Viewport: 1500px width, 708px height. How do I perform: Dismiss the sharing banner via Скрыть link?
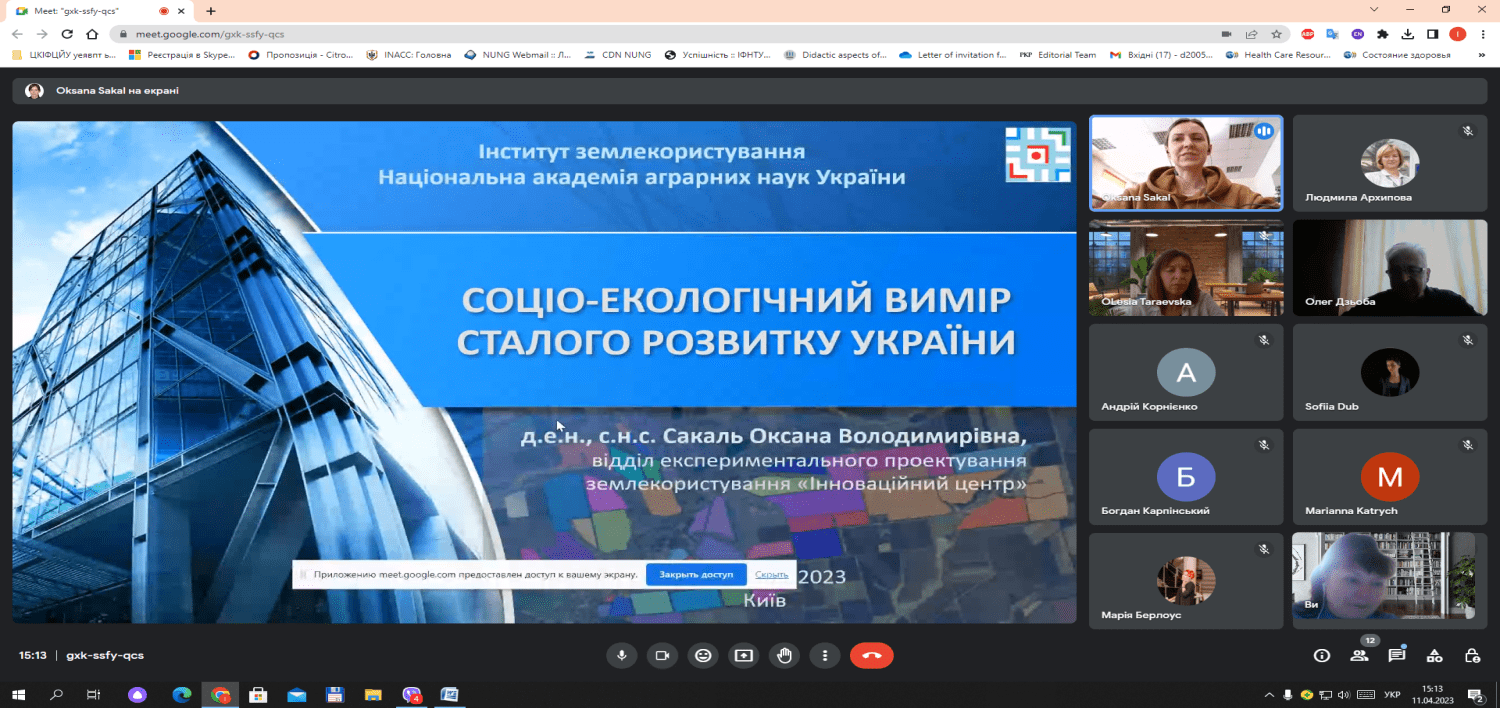click(771, 573)
